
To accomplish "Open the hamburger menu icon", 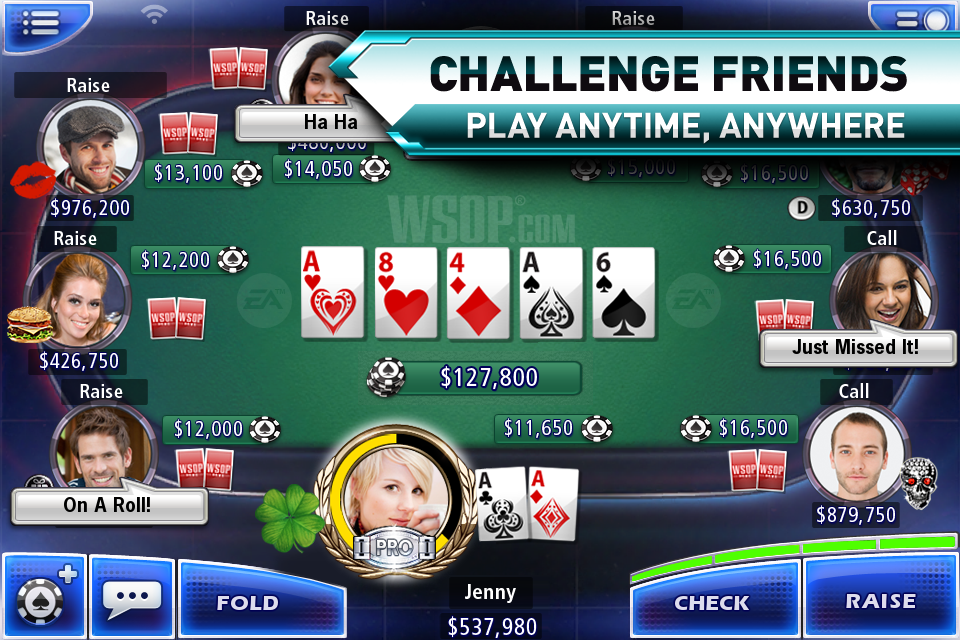I will [42, 23].
